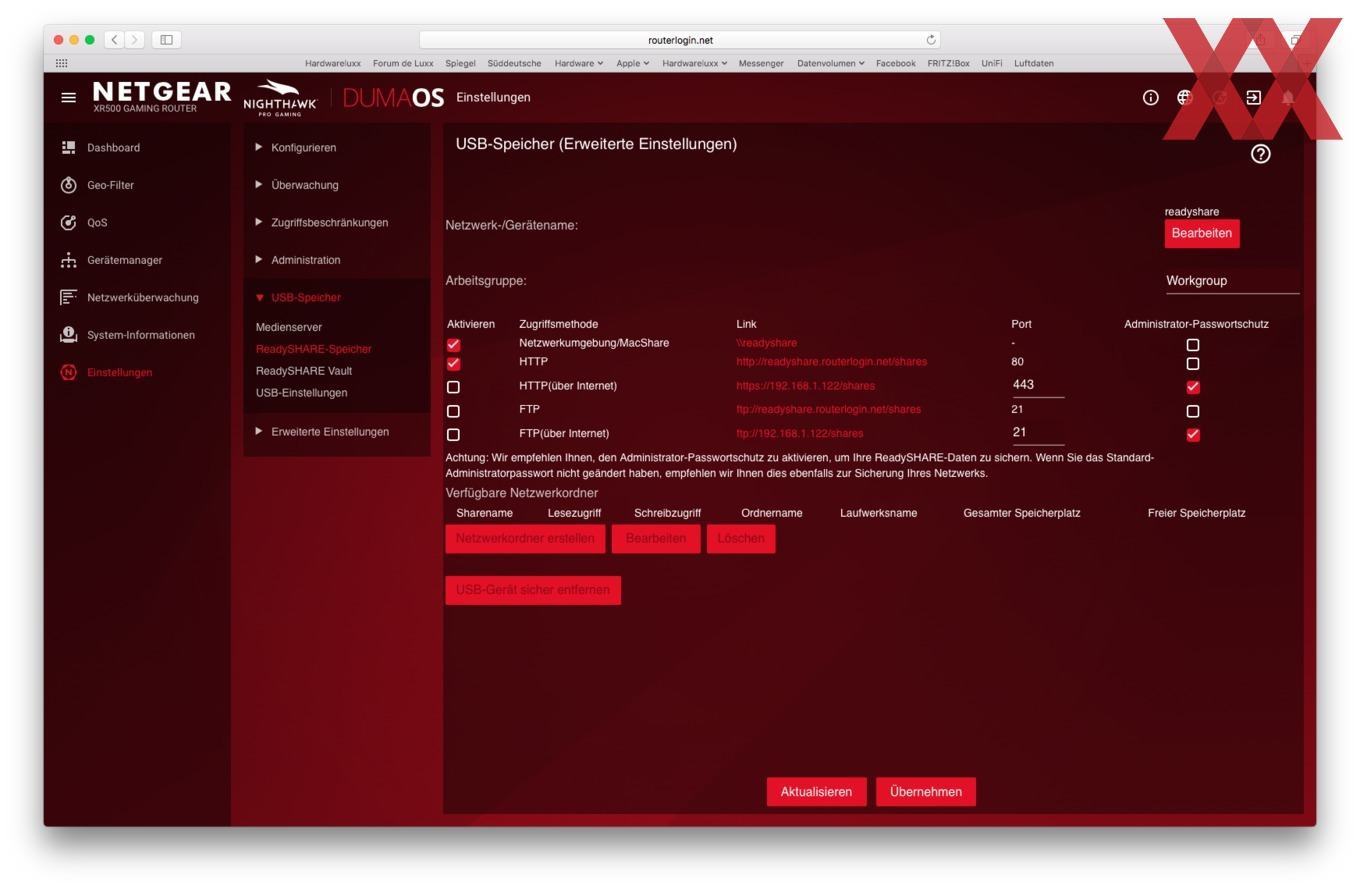Click the HTTP(über Internet) port 443 field
Viewport: 1360px width, 889px height.
click(1038, 385)
